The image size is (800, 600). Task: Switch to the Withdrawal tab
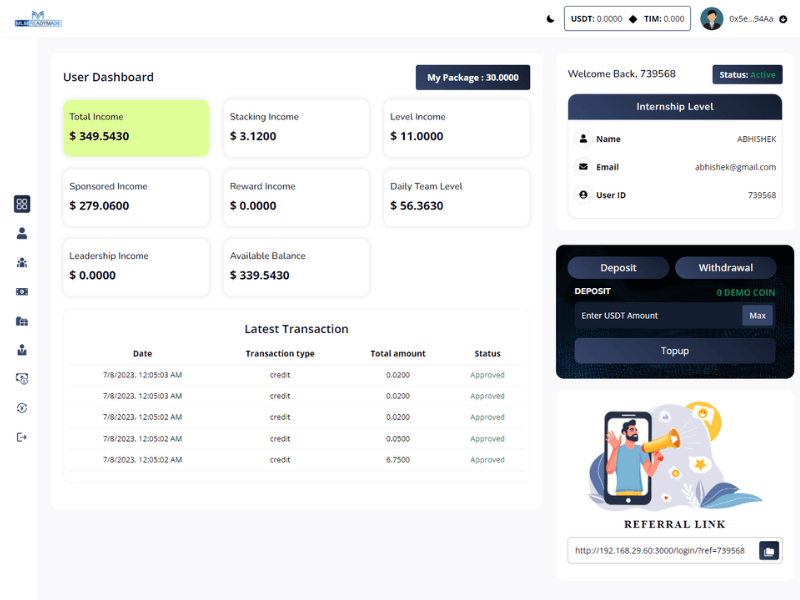coord(726,268)
